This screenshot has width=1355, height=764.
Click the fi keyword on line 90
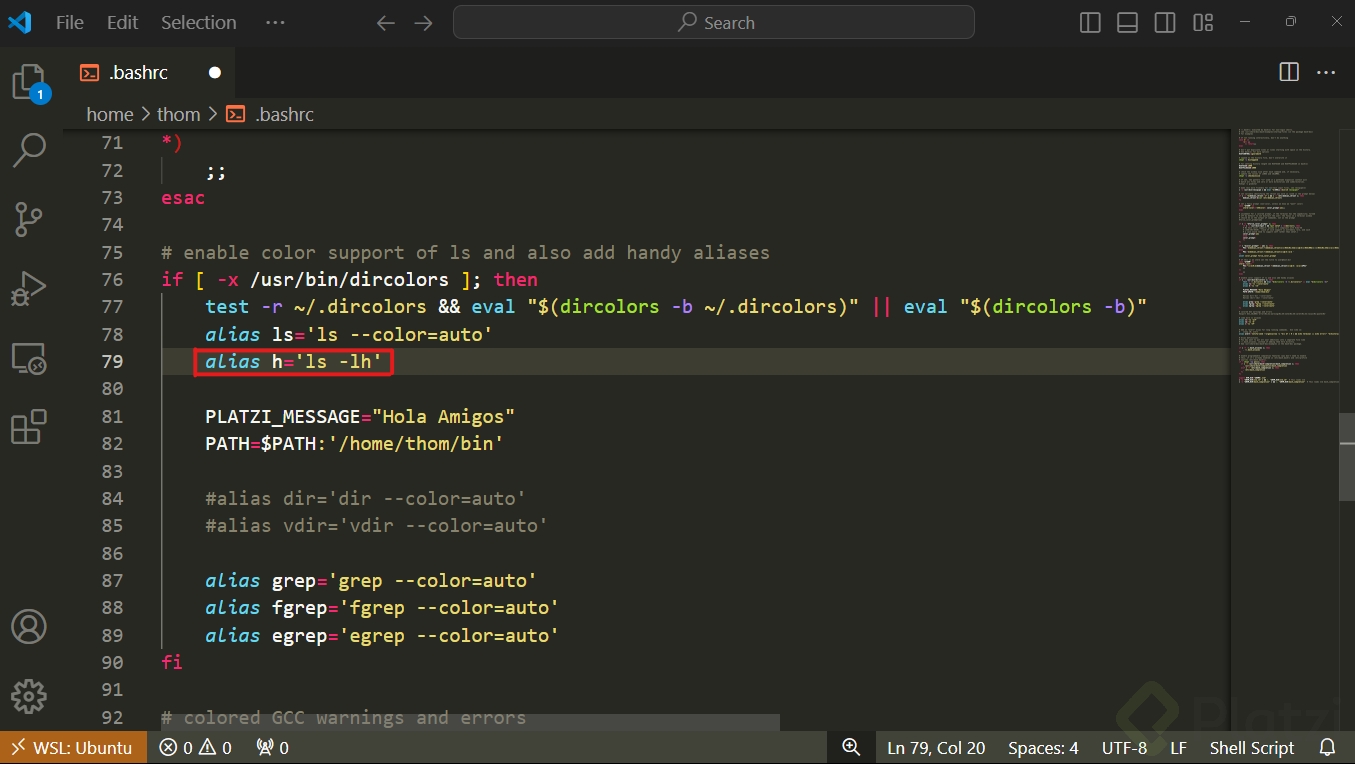tap(172, 662)
